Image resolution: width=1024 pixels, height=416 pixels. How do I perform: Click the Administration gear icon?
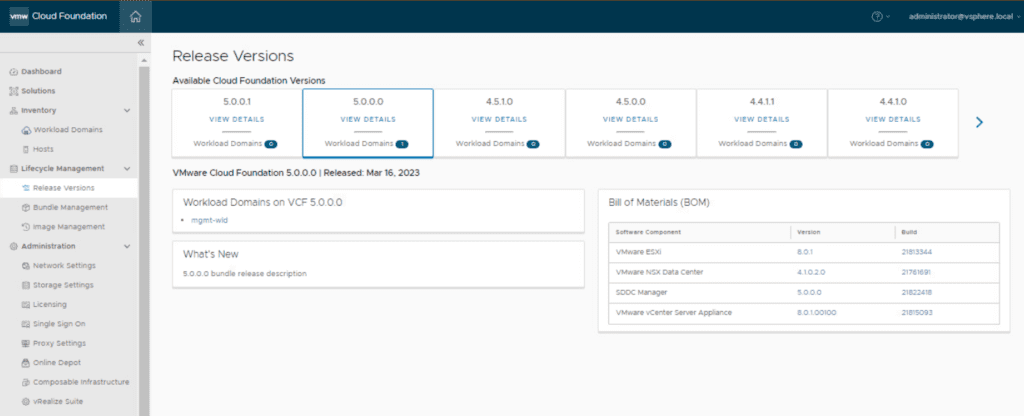[x=14, y=247]
